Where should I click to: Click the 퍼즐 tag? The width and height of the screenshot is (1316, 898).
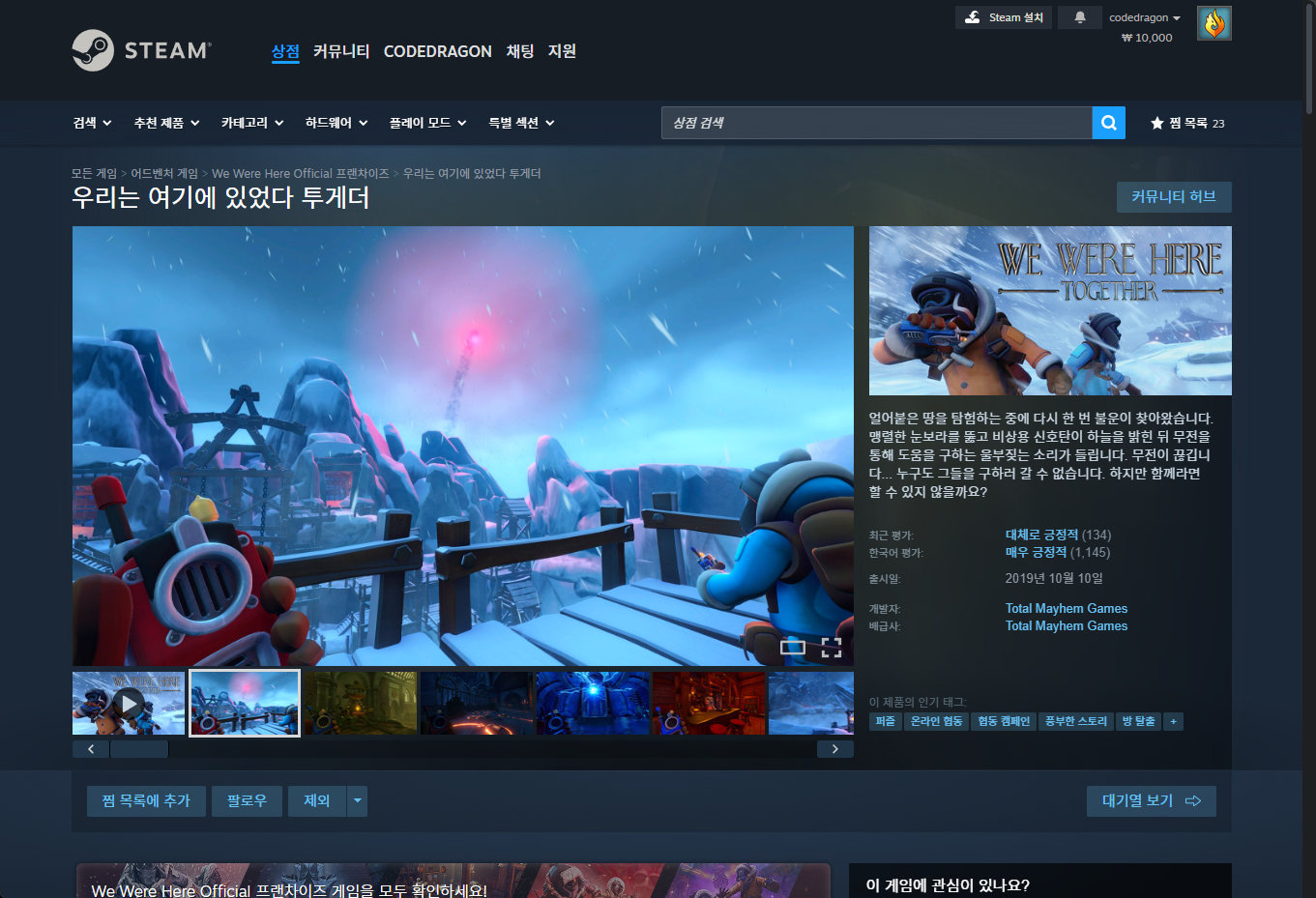[x=886, y=722]
